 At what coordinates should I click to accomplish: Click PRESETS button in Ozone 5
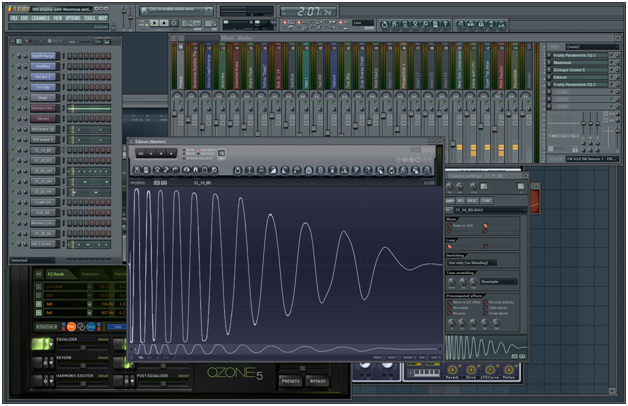(x=290, y=381)
